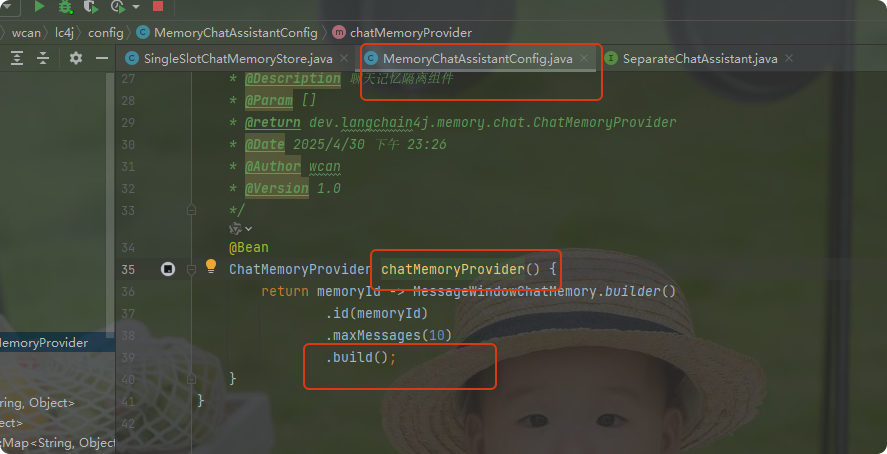Screen dimensions: 887x454
Task: Stop the running process red square
Action: [158, 6]
